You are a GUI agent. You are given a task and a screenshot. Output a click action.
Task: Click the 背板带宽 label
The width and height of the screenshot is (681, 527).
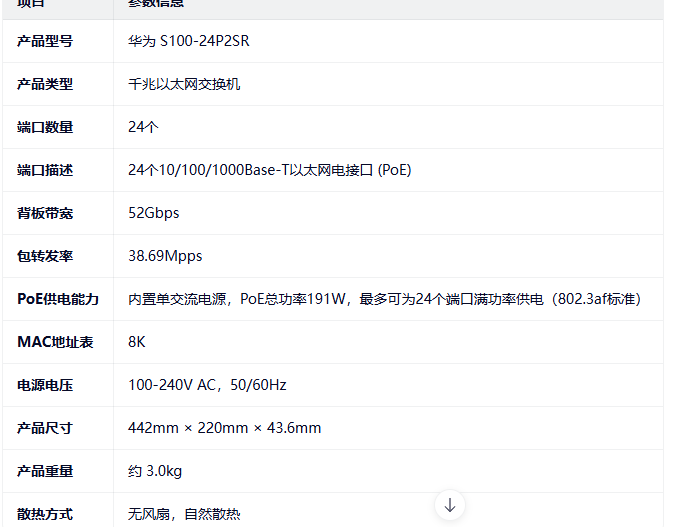click(x=45, y=213)
